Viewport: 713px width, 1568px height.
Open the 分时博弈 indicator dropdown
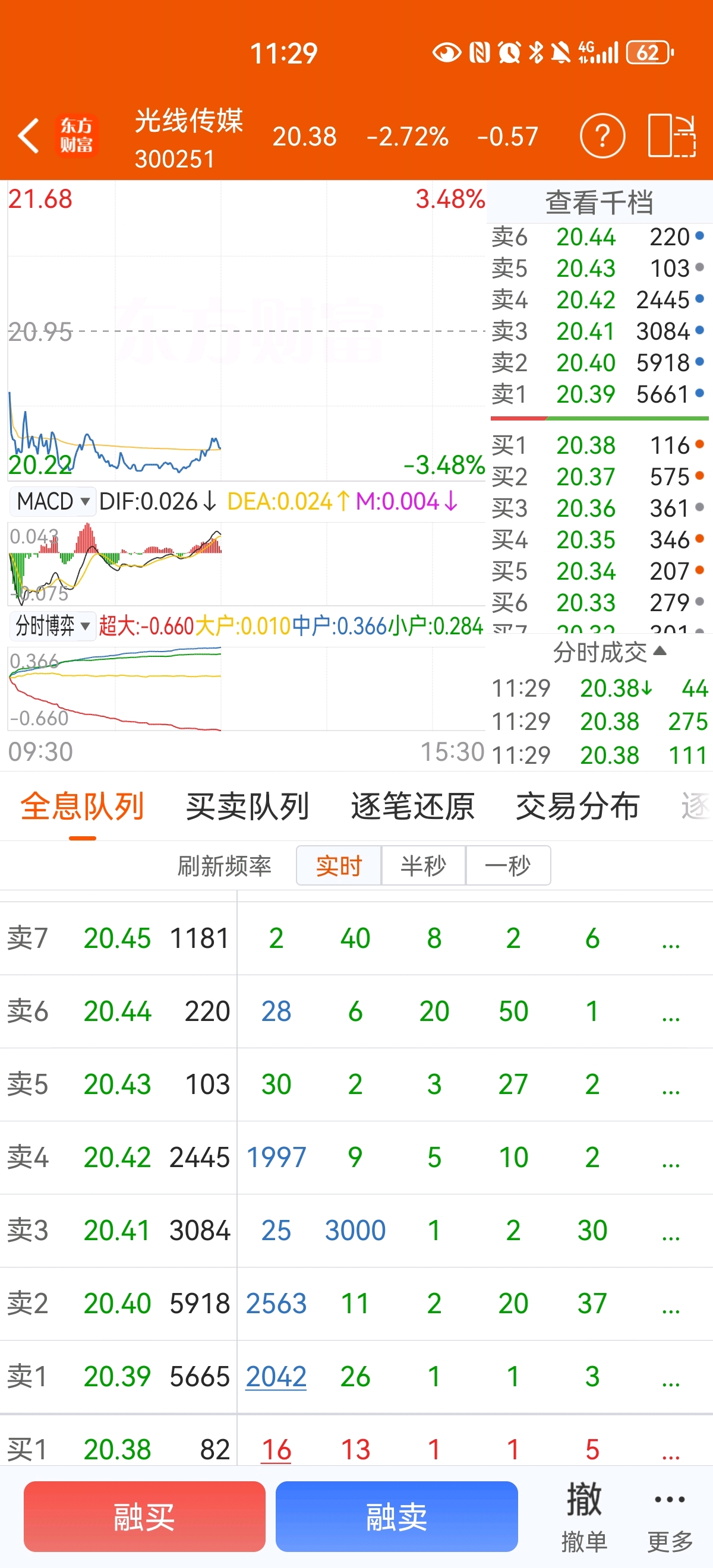click(x=53, y=626)
